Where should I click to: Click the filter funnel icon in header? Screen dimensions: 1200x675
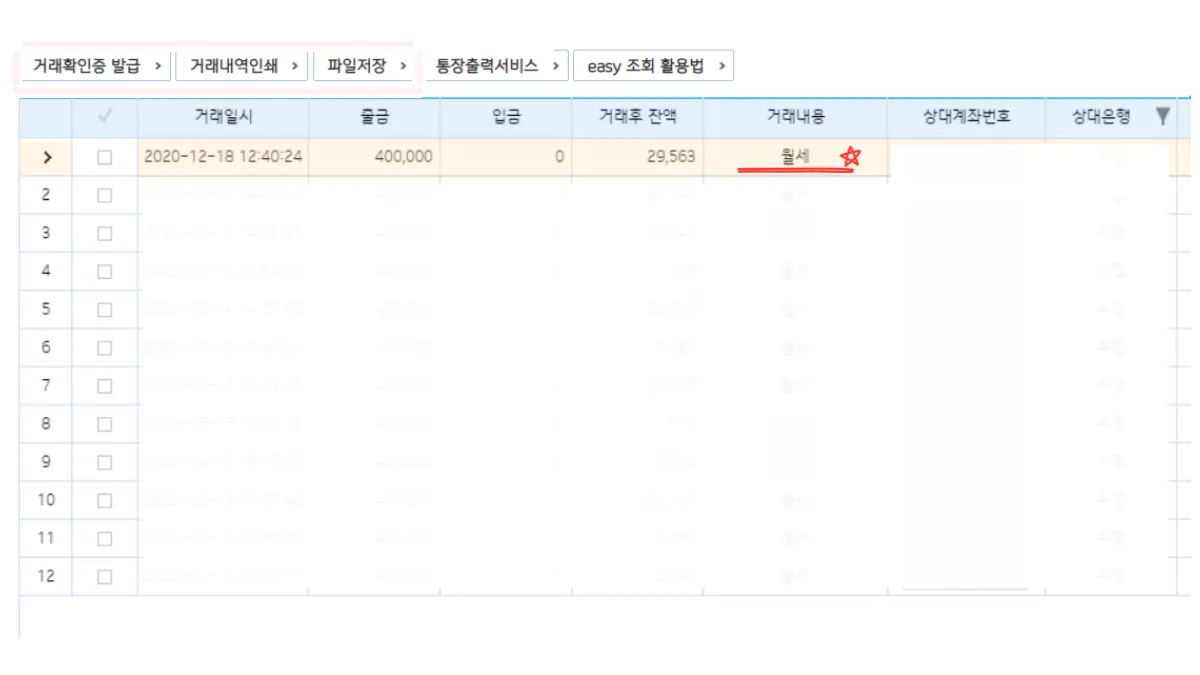[1162, 117]
